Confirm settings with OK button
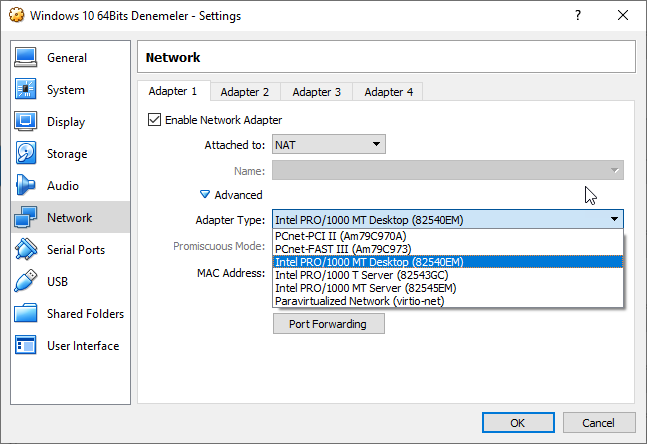The height and width of the screenshot is (444, 647). tap(518, 423)
